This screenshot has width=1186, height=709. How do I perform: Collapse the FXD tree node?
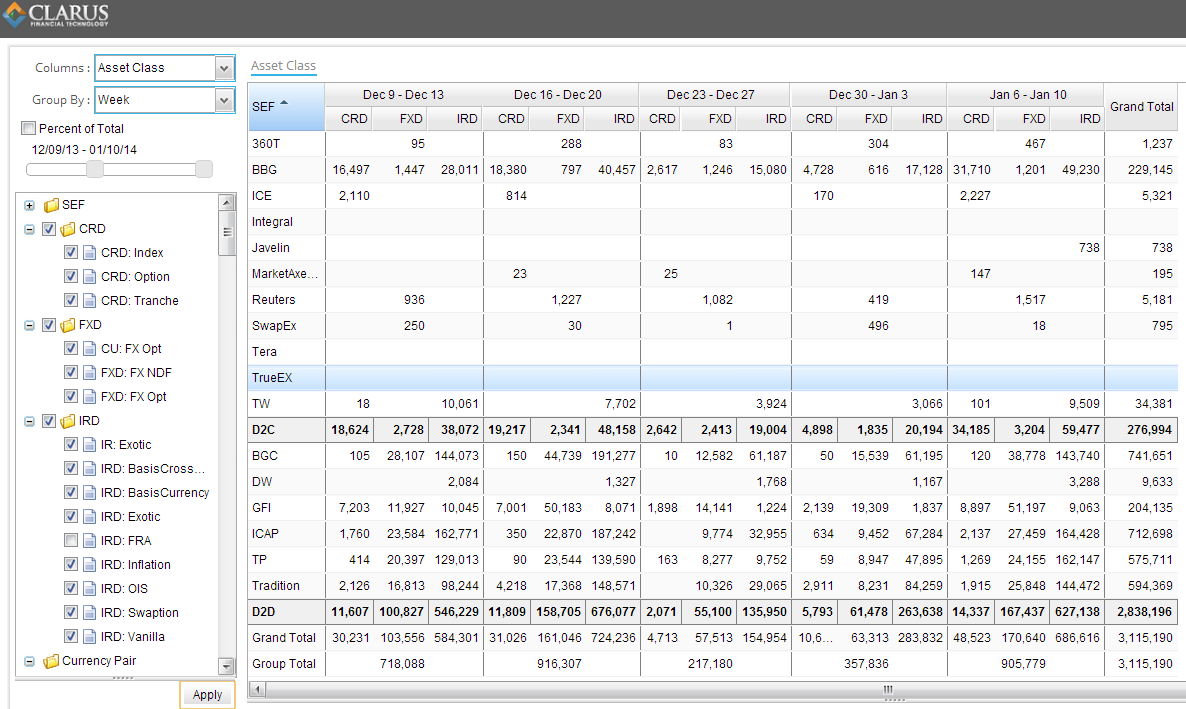[x=29, y=325]
